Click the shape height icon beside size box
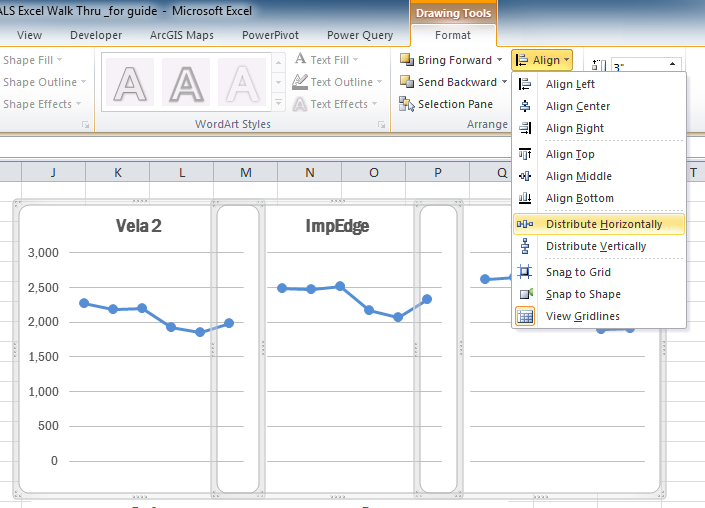Screen dimensions: 705x508 click(x=599, y=66)
